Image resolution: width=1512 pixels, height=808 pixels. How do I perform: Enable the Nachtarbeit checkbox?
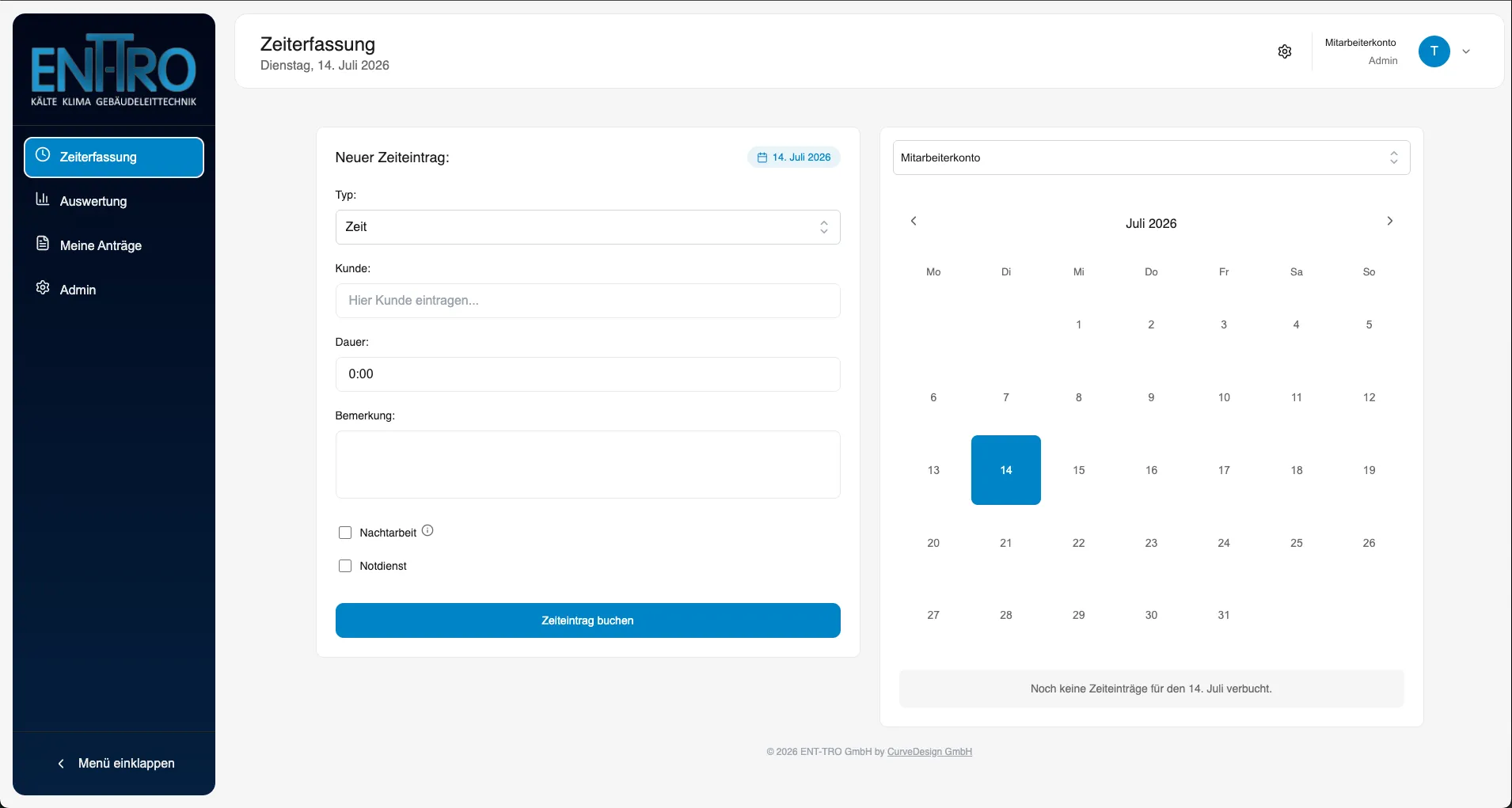coord(345,533)
